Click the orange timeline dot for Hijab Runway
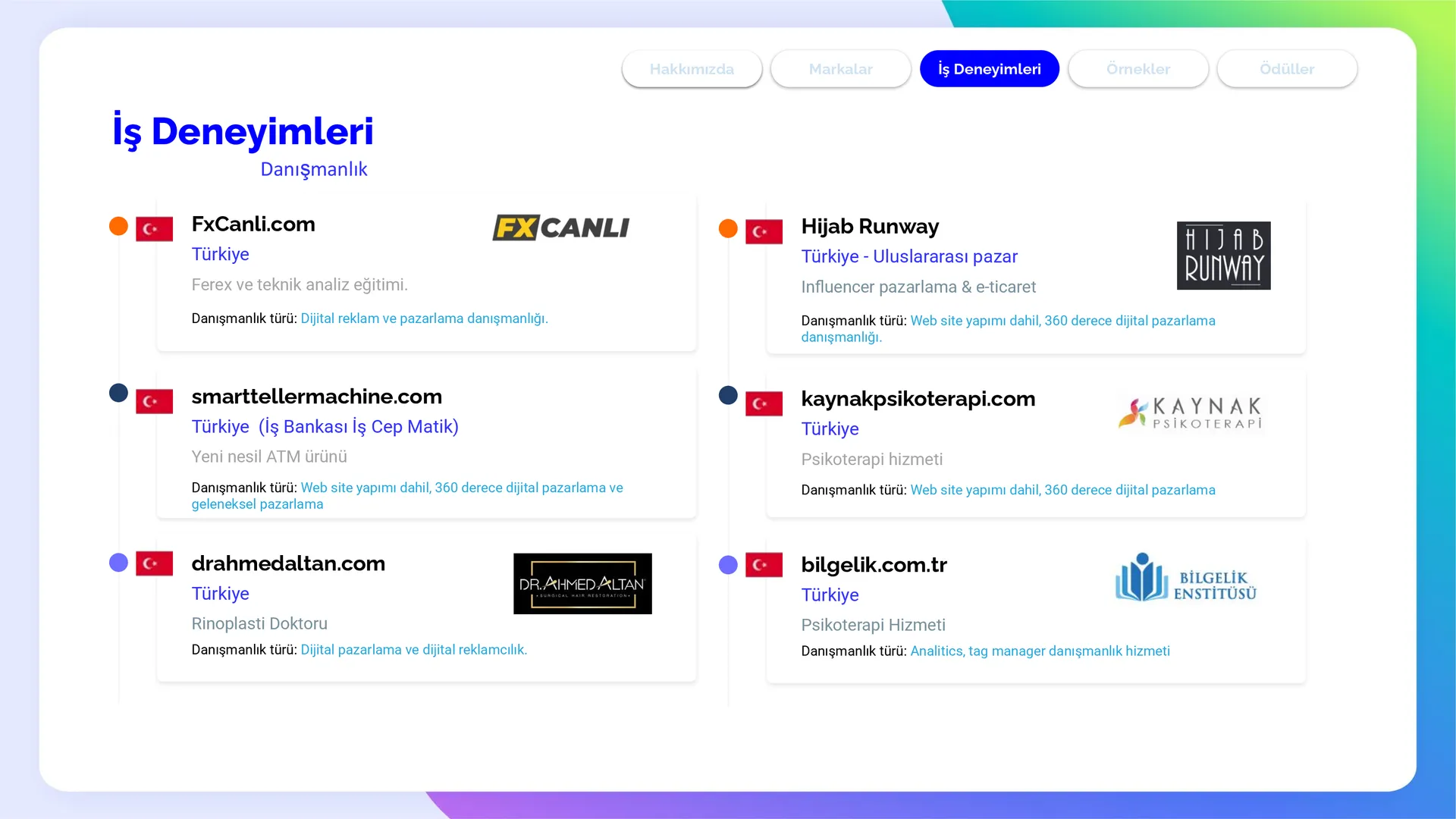The height and width of the screenshot is (819, 1456). pyautogui.click(x=728, y=228)
